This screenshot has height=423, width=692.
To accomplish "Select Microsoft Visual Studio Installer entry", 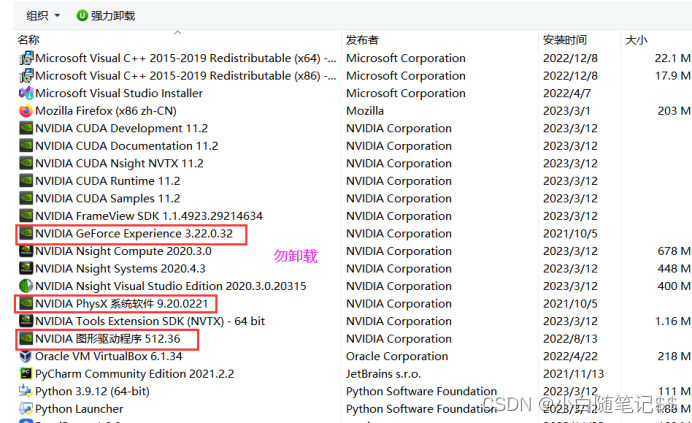I will [x=119, y=93].
